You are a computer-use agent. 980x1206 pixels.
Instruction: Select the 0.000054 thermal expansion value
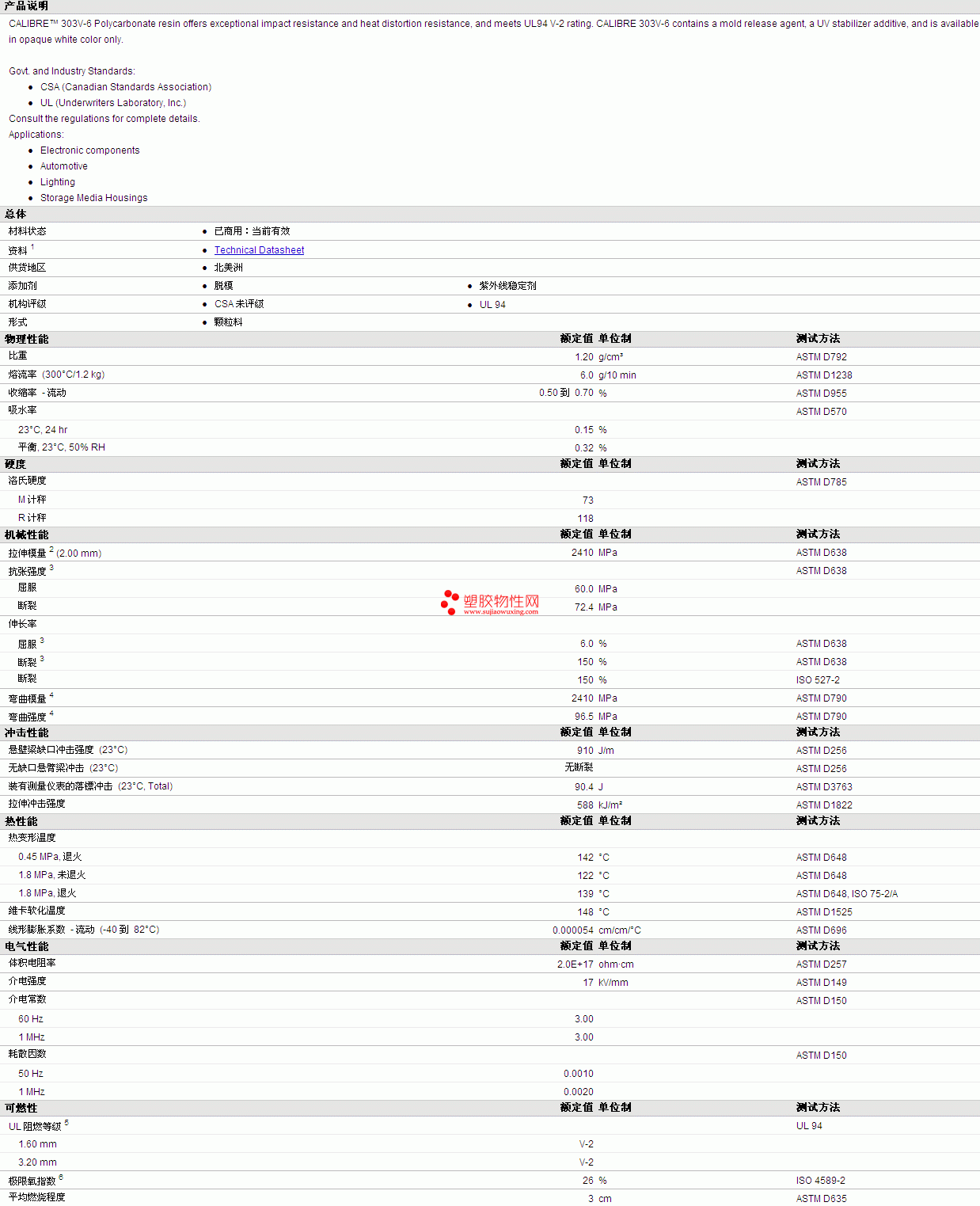573,930
